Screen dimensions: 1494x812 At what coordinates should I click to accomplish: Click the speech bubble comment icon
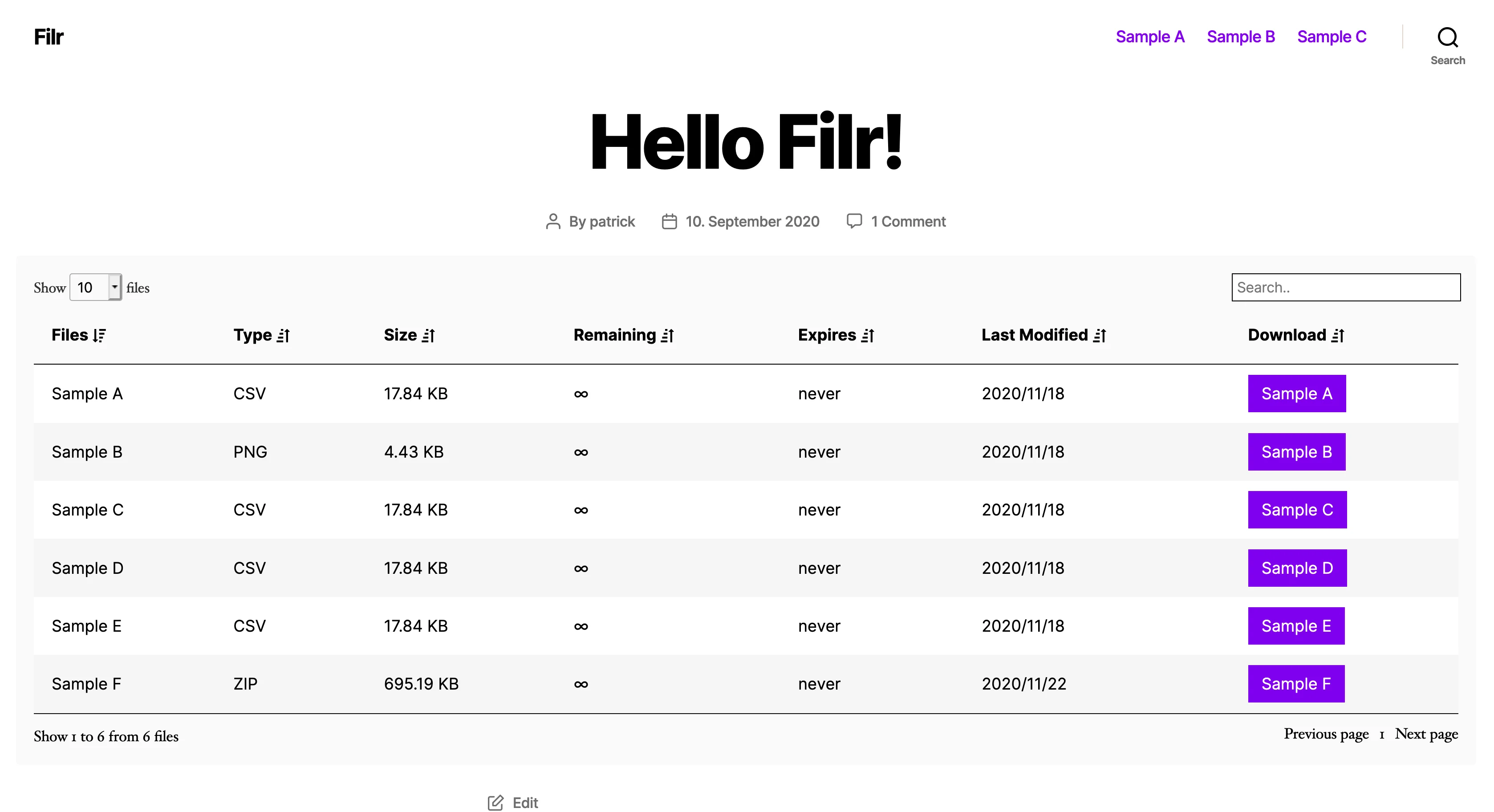[855, 220]
